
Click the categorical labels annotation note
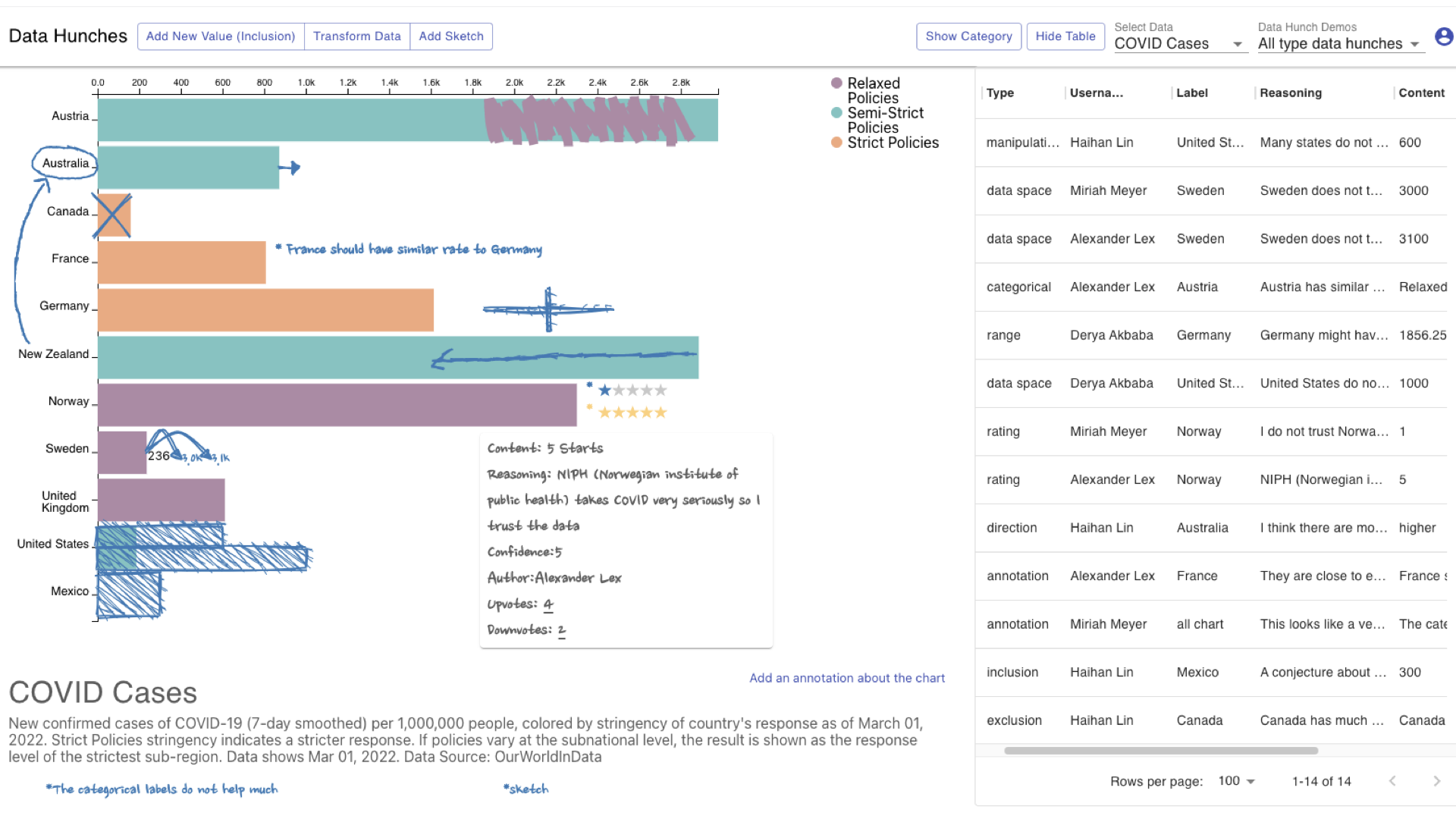coord(162,789)
